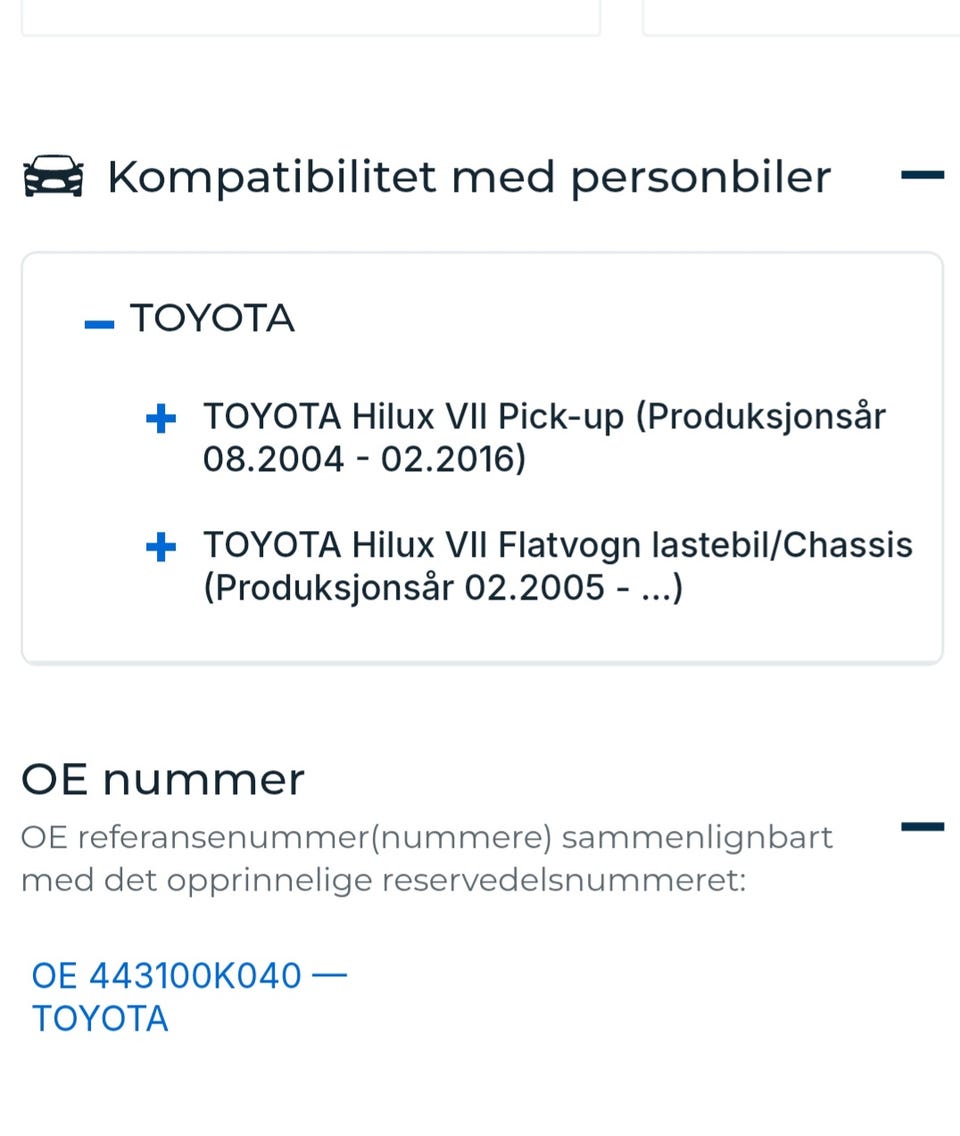Screen dimensions: 960x1136
Task: Click the OE referansenummer description text
Action: (426, 837)
